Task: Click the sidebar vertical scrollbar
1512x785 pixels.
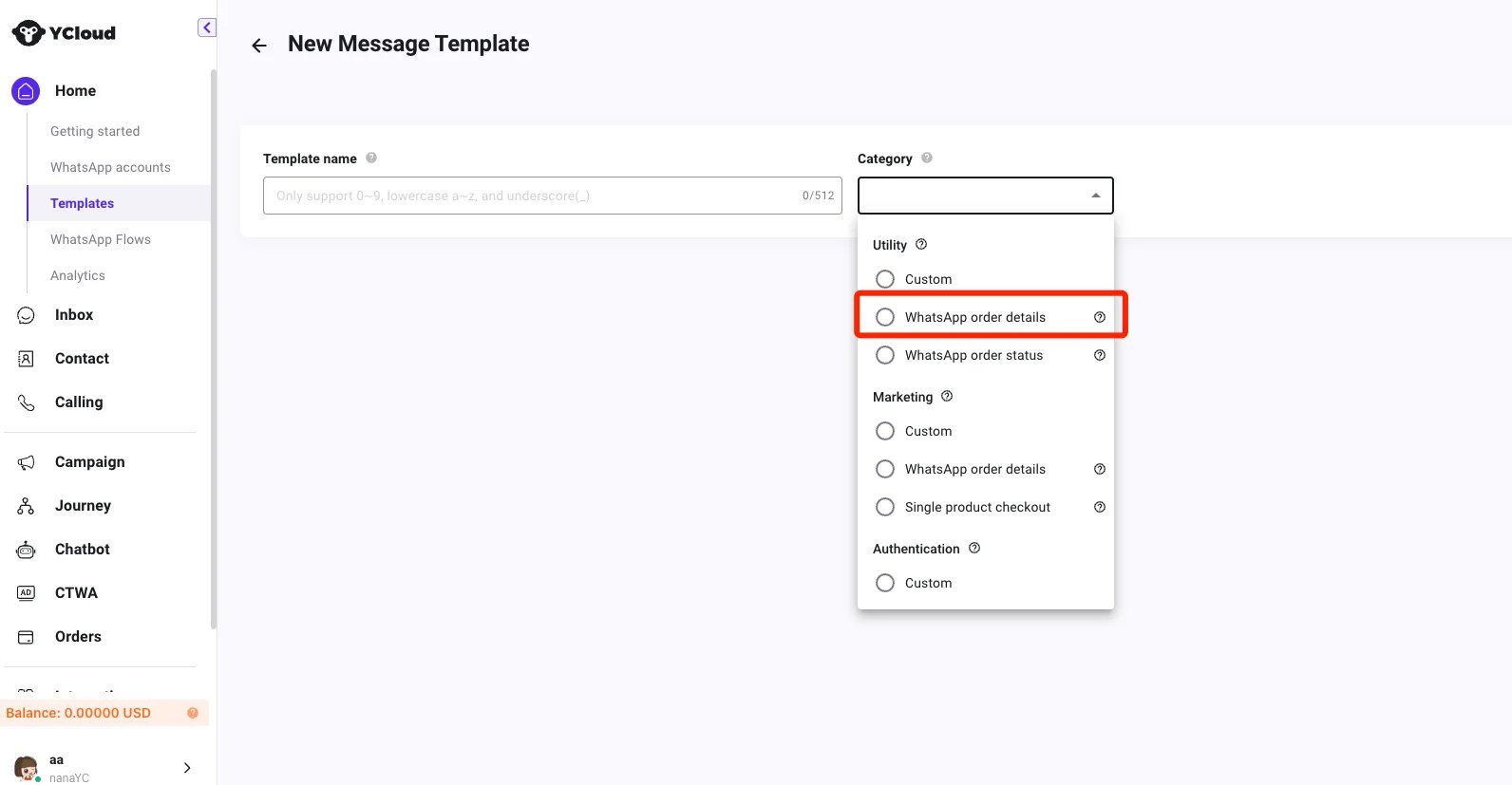Action: [214, 349]
